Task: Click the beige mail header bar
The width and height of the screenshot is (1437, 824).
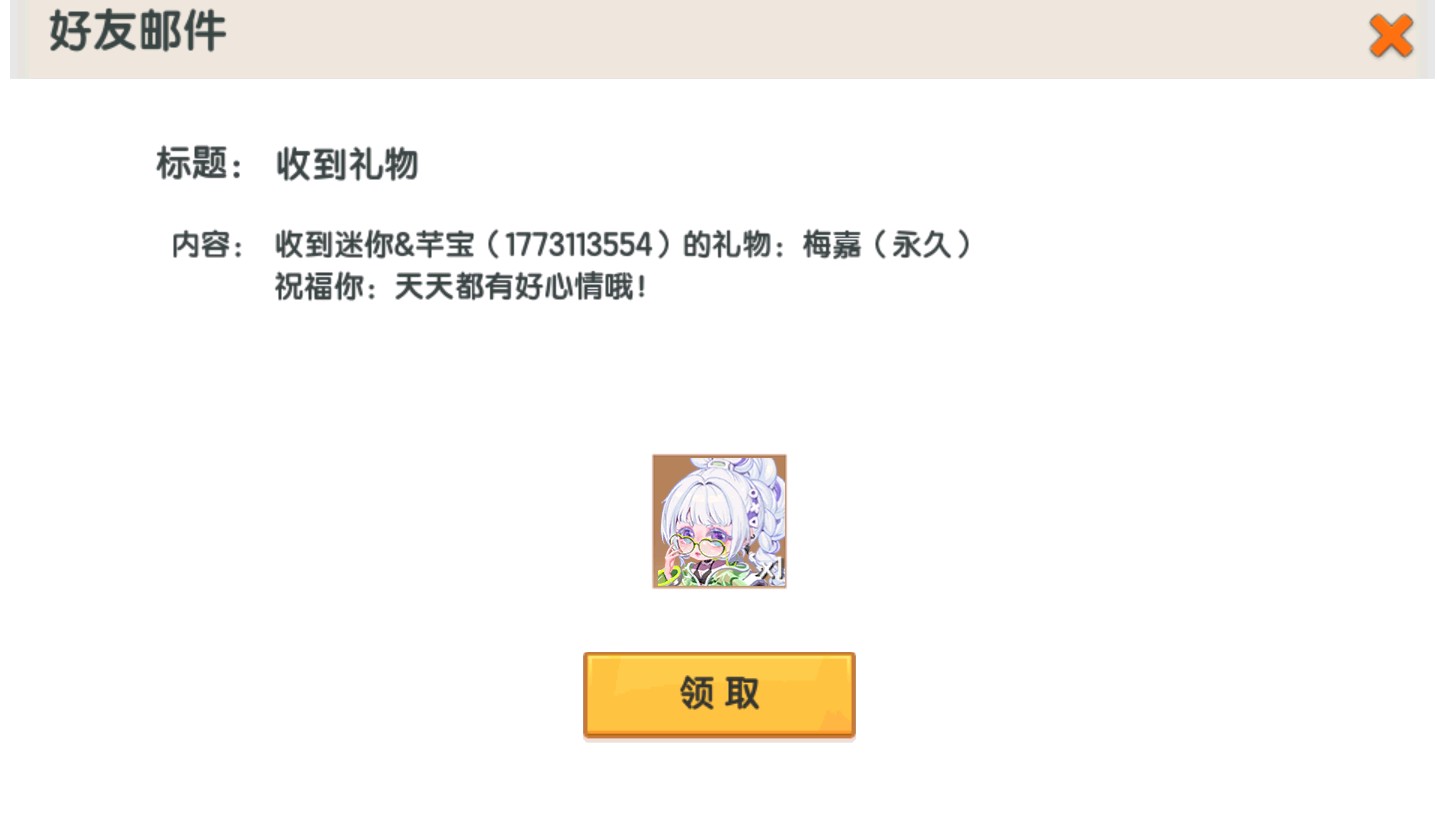Action: pos(722,39)
